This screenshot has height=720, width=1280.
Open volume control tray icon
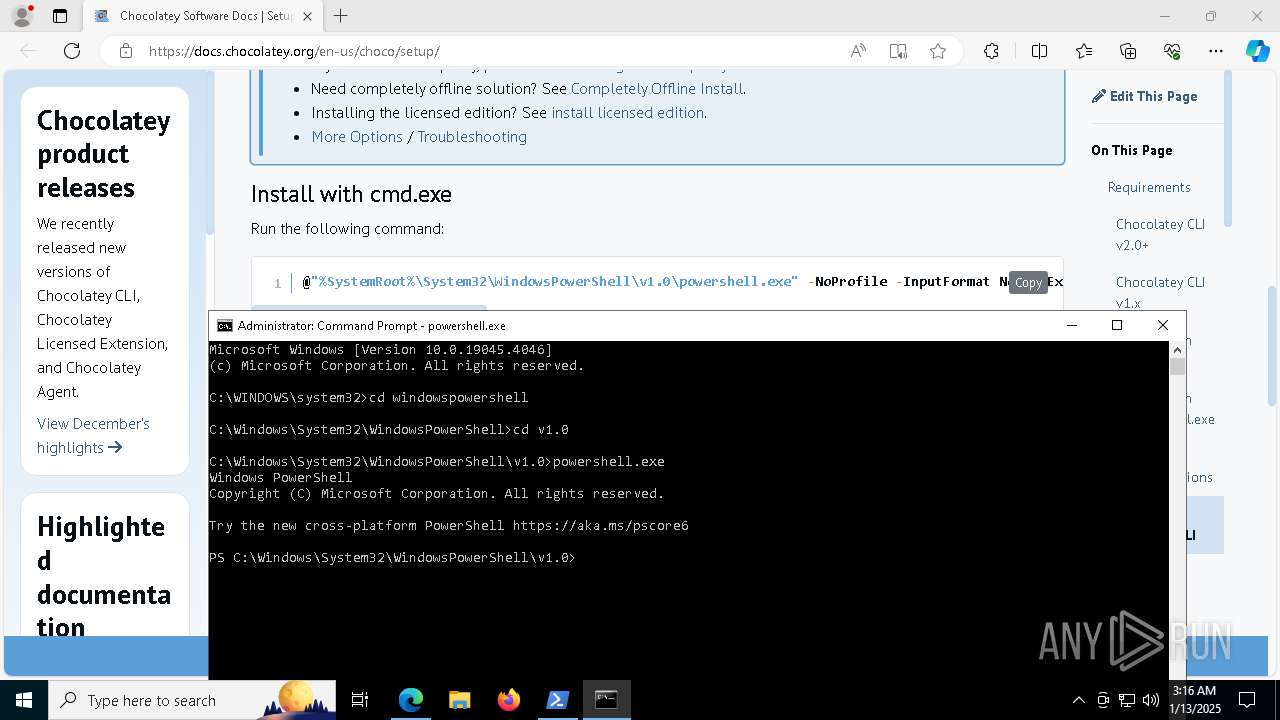pos(1151,700)
